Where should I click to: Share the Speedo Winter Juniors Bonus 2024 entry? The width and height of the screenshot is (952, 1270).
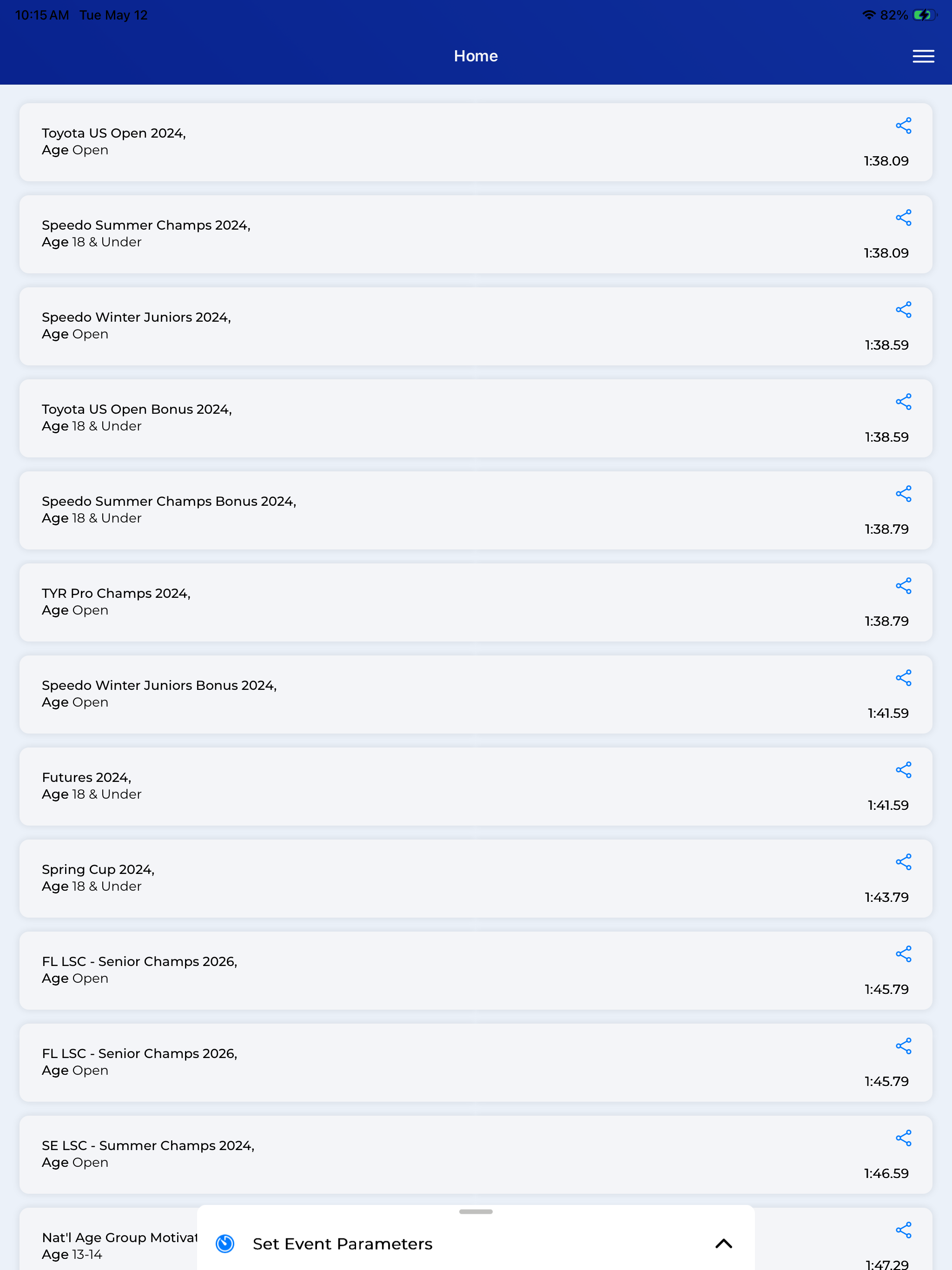click(x=903, y=678)
